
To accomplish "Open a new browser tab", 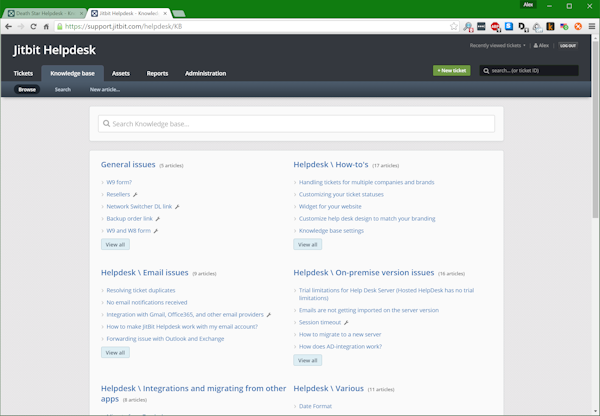I will pyautogui.click(x=179, y=13).
